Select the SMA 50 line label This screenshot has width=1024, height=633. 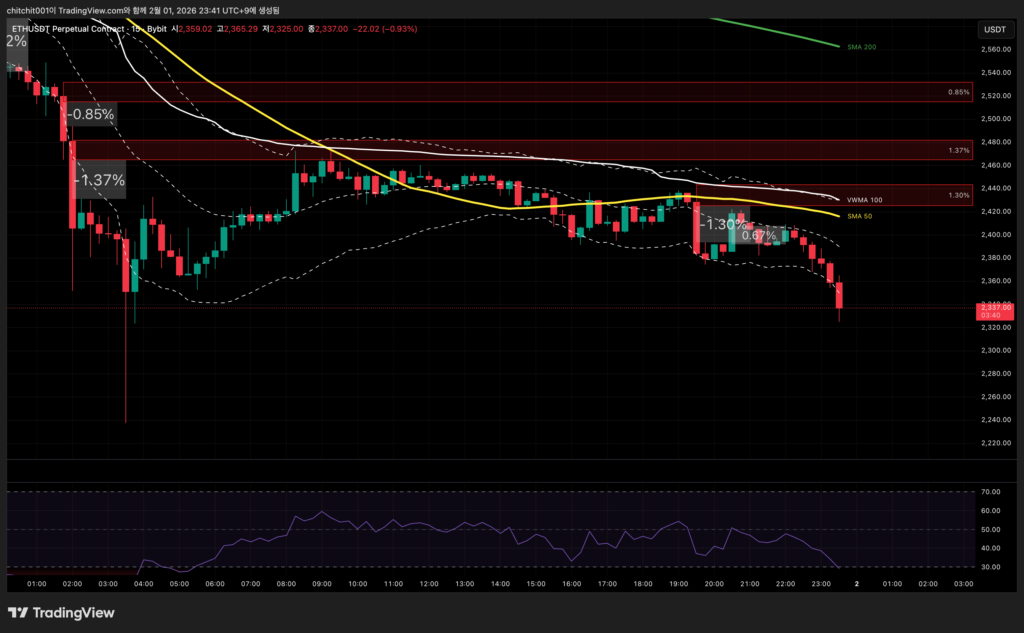[860, 216]
